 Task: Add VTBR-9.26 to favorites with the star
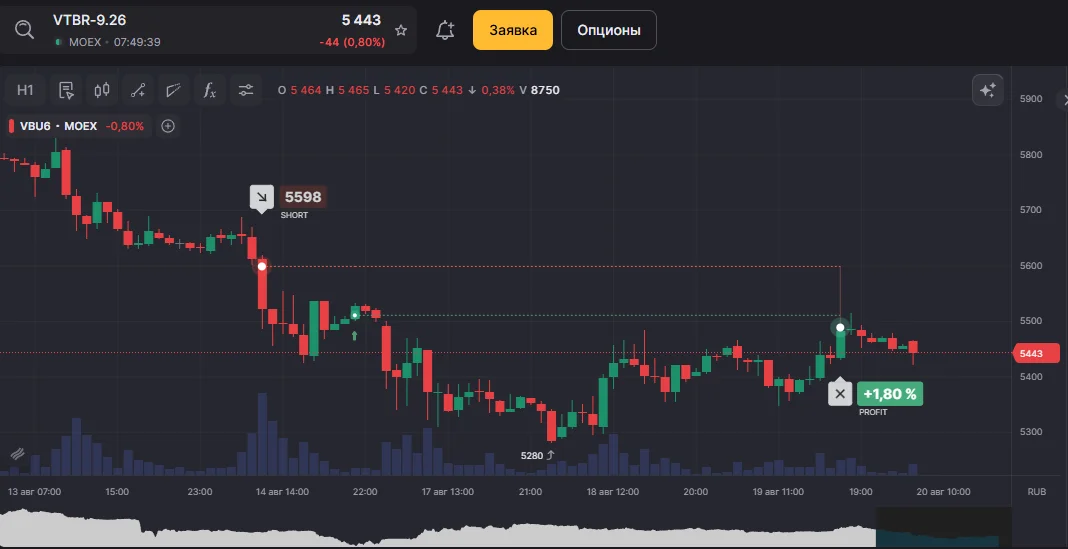[x=401, y=30]
